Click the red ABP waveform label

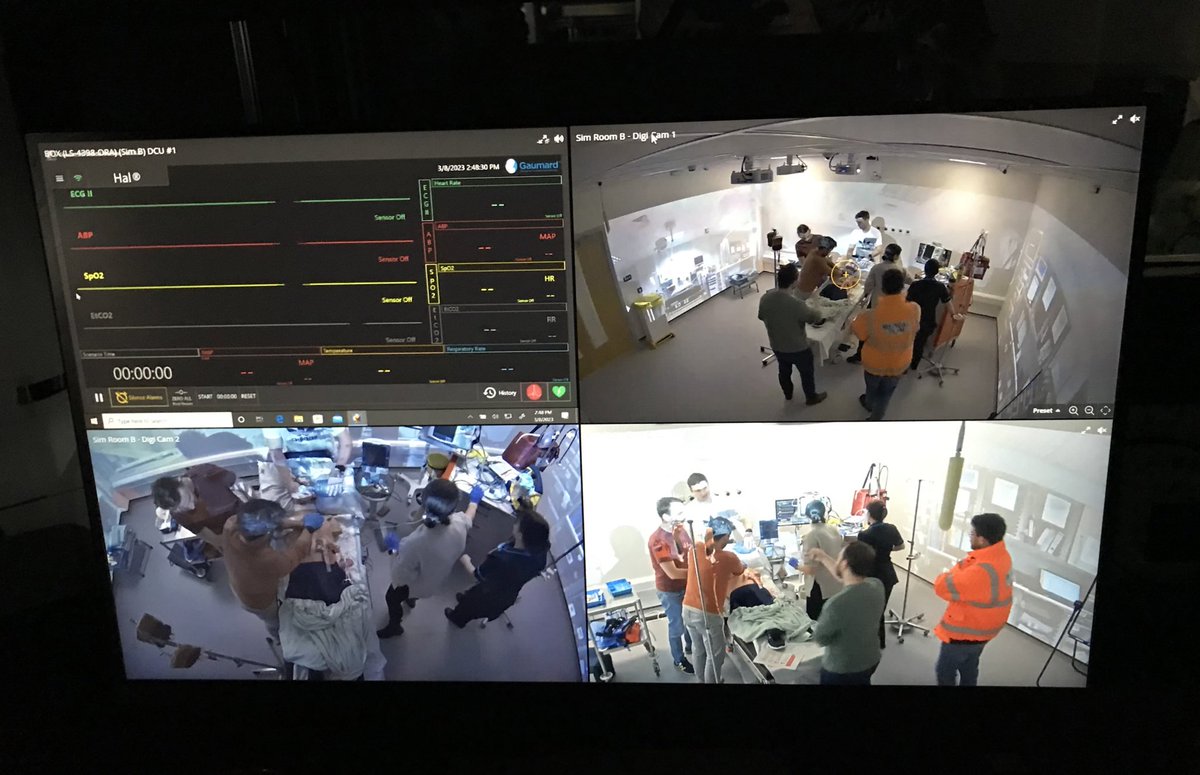coord(86,235)
